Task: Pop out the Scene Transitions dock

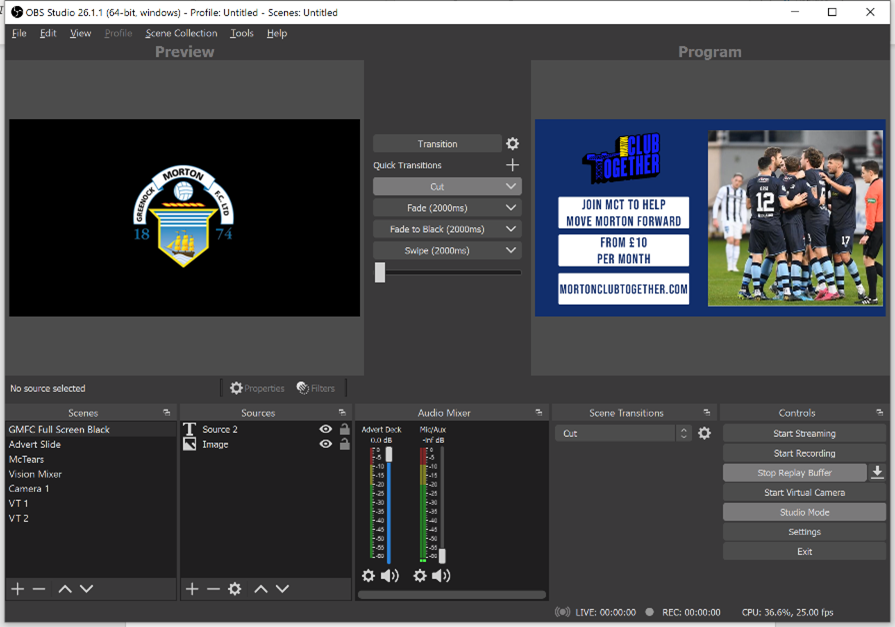Action: coord(707,412)
